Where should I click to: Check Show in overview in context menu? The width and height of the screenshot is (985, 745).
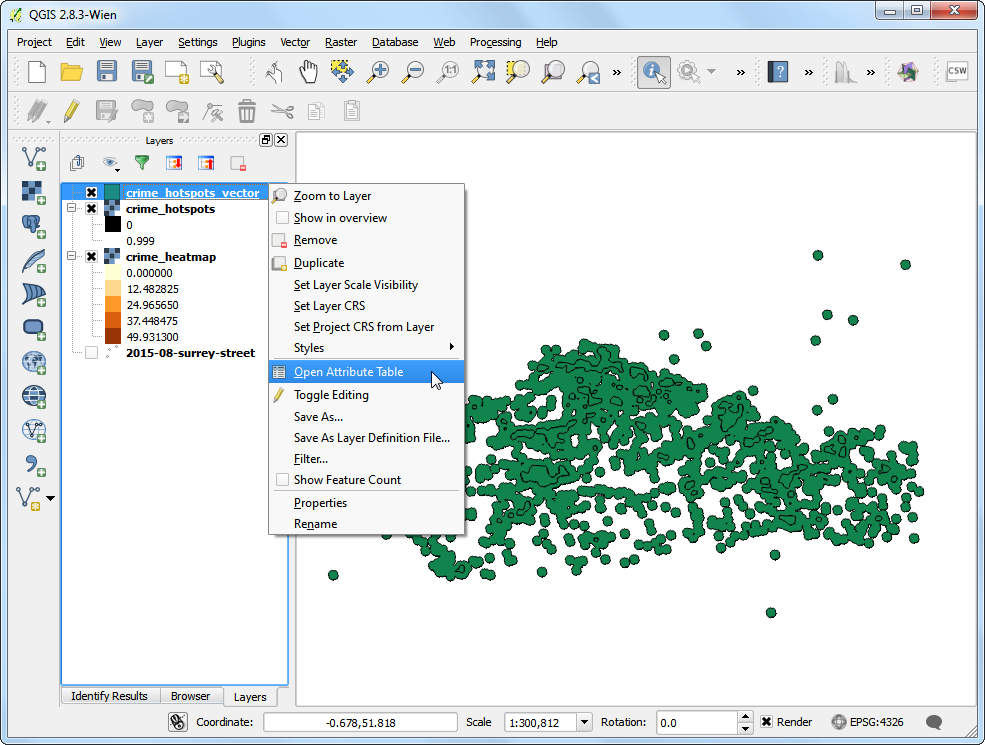[283, 217]
